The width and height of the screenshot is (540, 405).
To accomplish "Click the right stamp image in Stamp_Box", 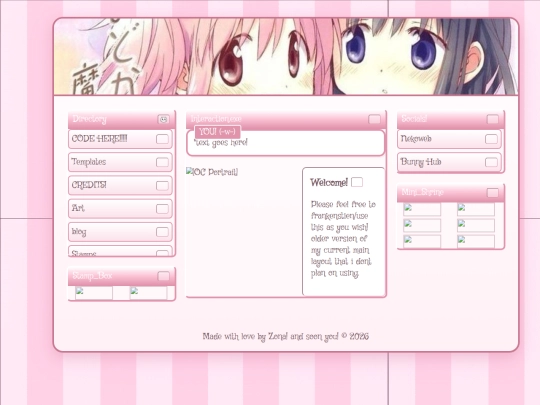I will (x=148, y=293).
